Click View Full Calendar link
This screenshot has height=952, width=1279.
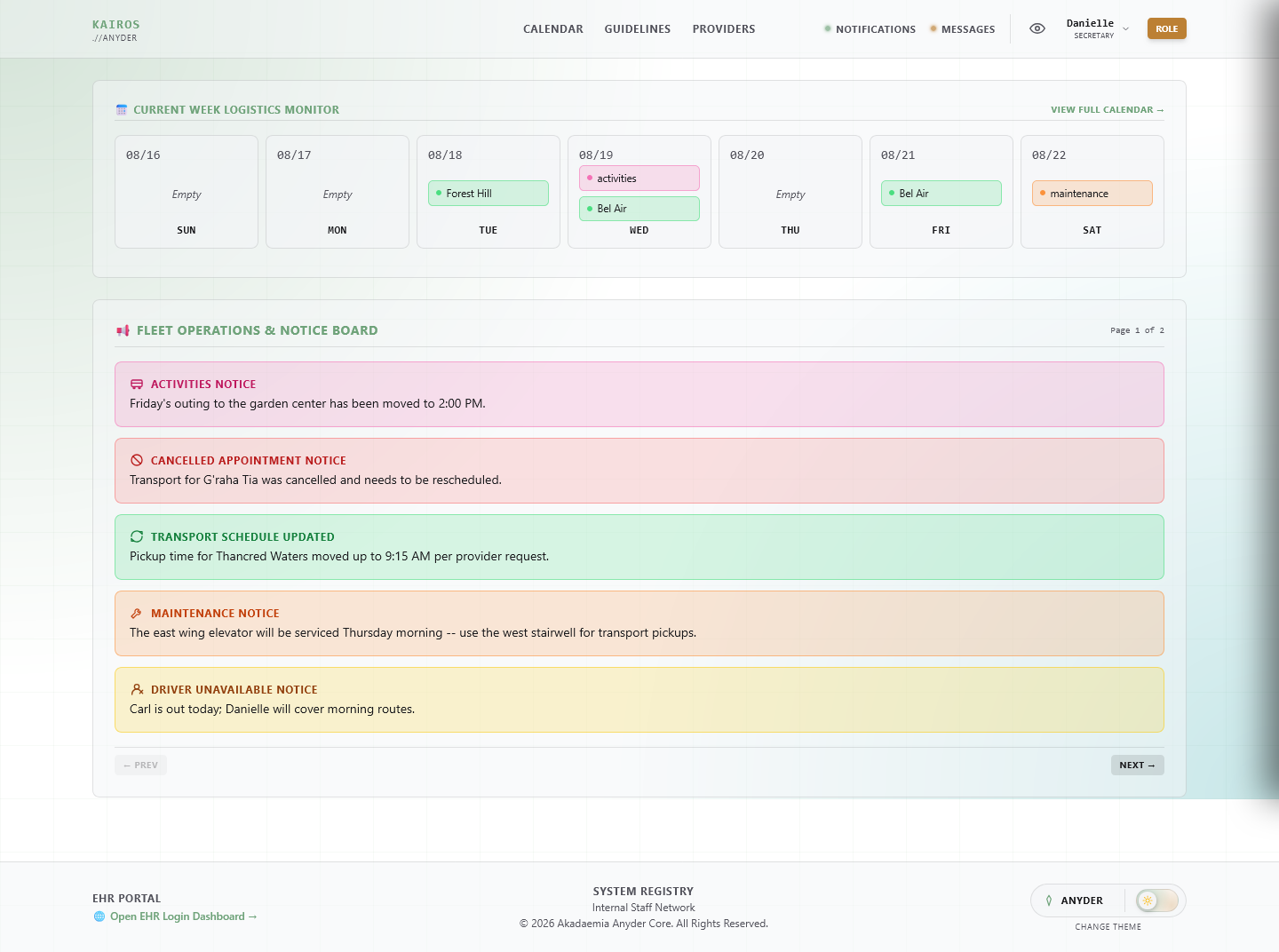tap(1107, 110)
